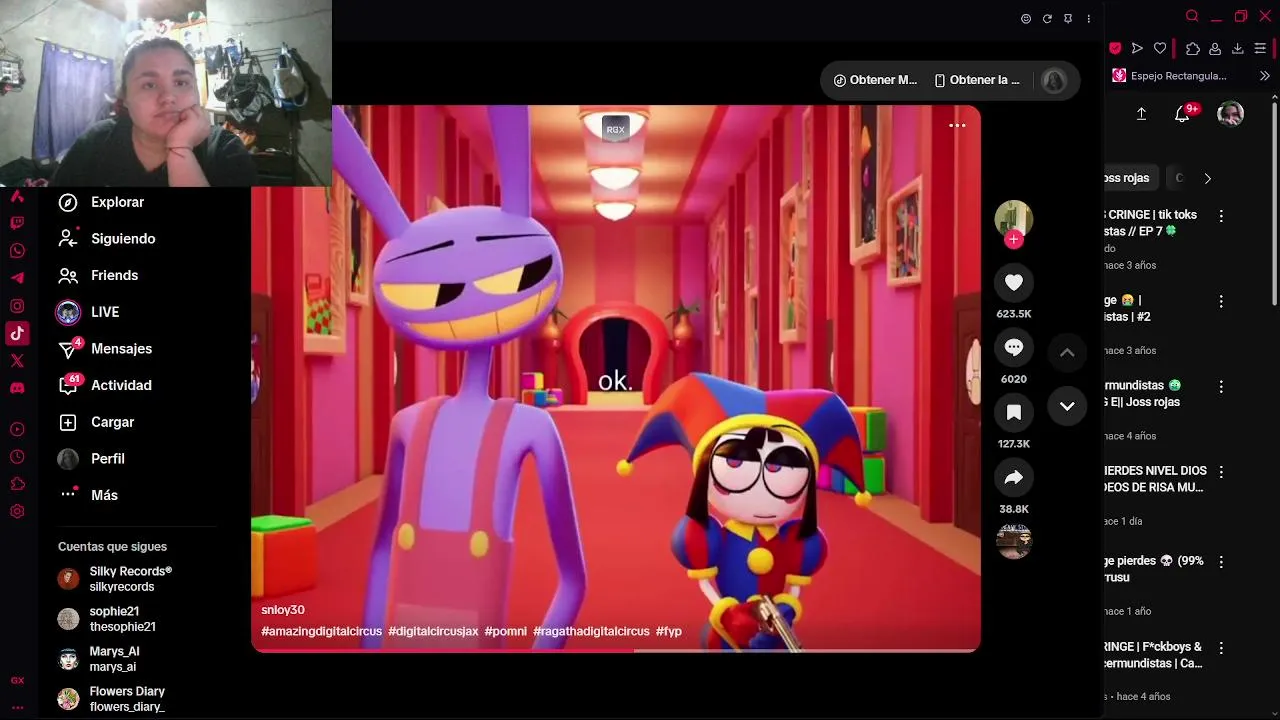Image resolution: width=1280 pixels, height=720 pixels.
Task: Click 'Obtener M...' button at top
Action: (875, 80)
